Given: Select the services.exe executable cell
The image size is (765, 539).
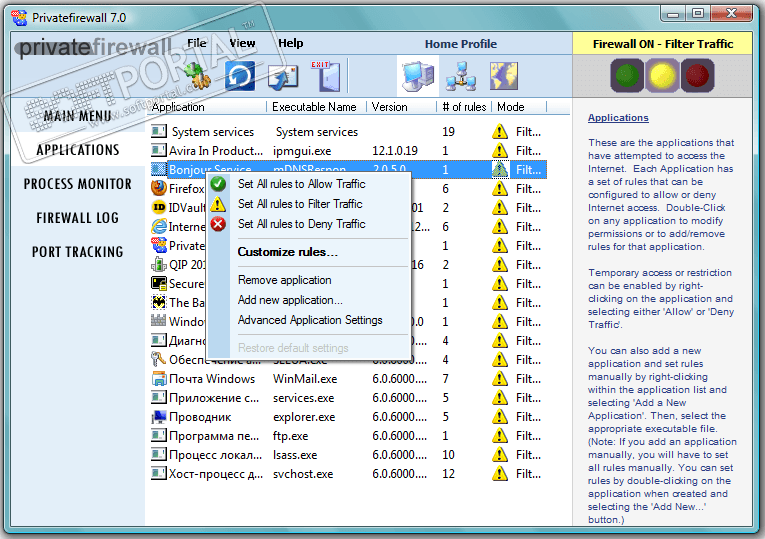Looking at the screenshot, I should click(x=303, y=398).
